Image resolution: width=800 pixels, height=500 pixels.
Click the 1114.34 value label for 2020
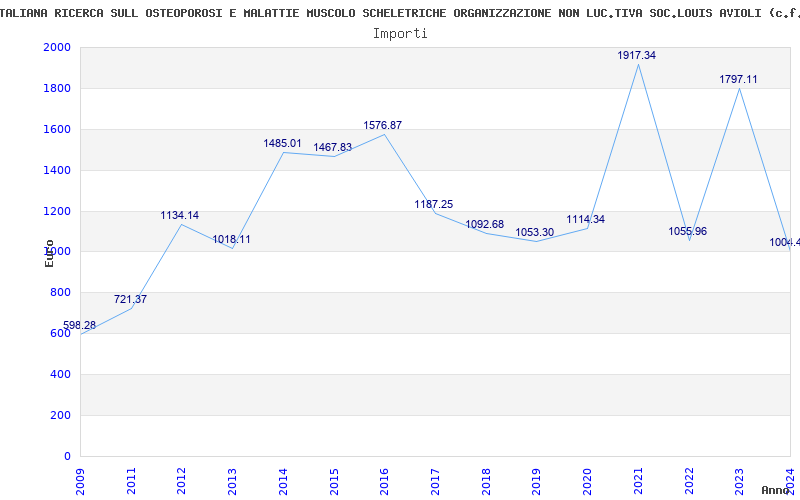click(x=586, y=220)
